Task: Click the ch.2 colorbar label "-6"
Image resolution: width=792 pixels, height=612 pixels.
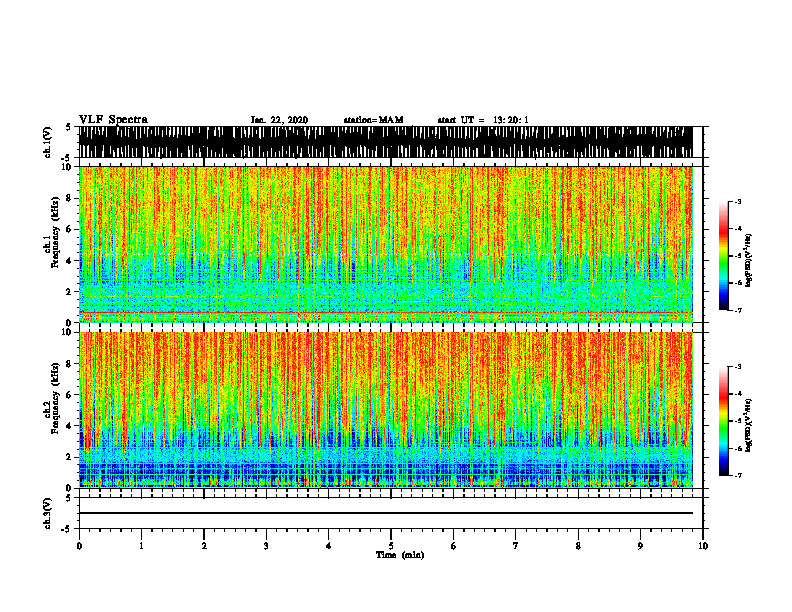Action: click(x=738, y=448)
